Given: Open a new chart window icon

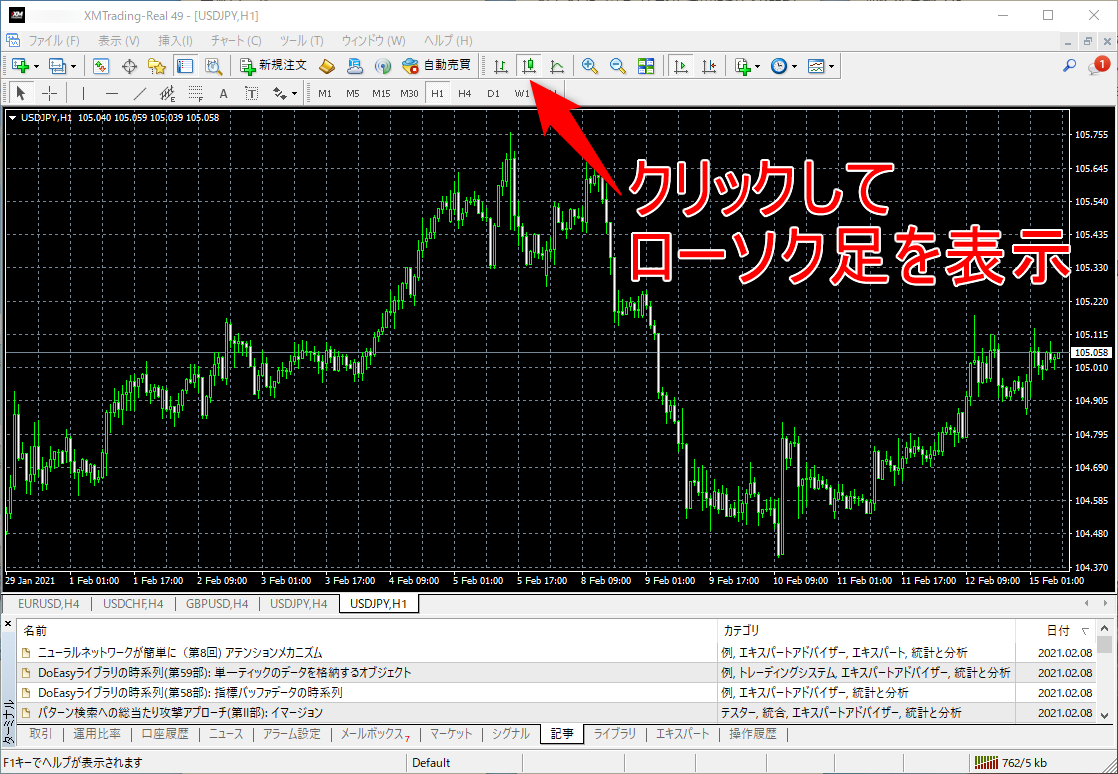Looking at the screenshot, I should pos(20,66).
